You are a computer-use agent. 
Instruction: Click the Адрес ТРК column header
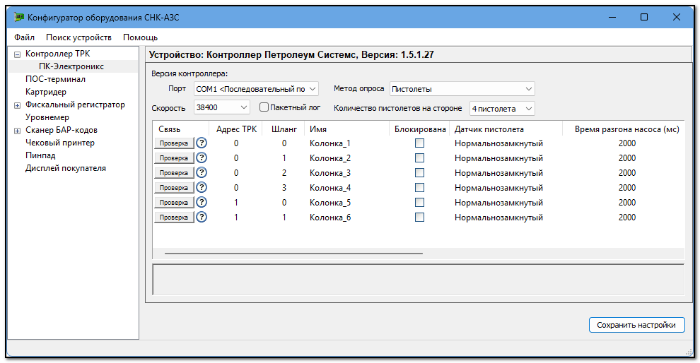[236, 129]
